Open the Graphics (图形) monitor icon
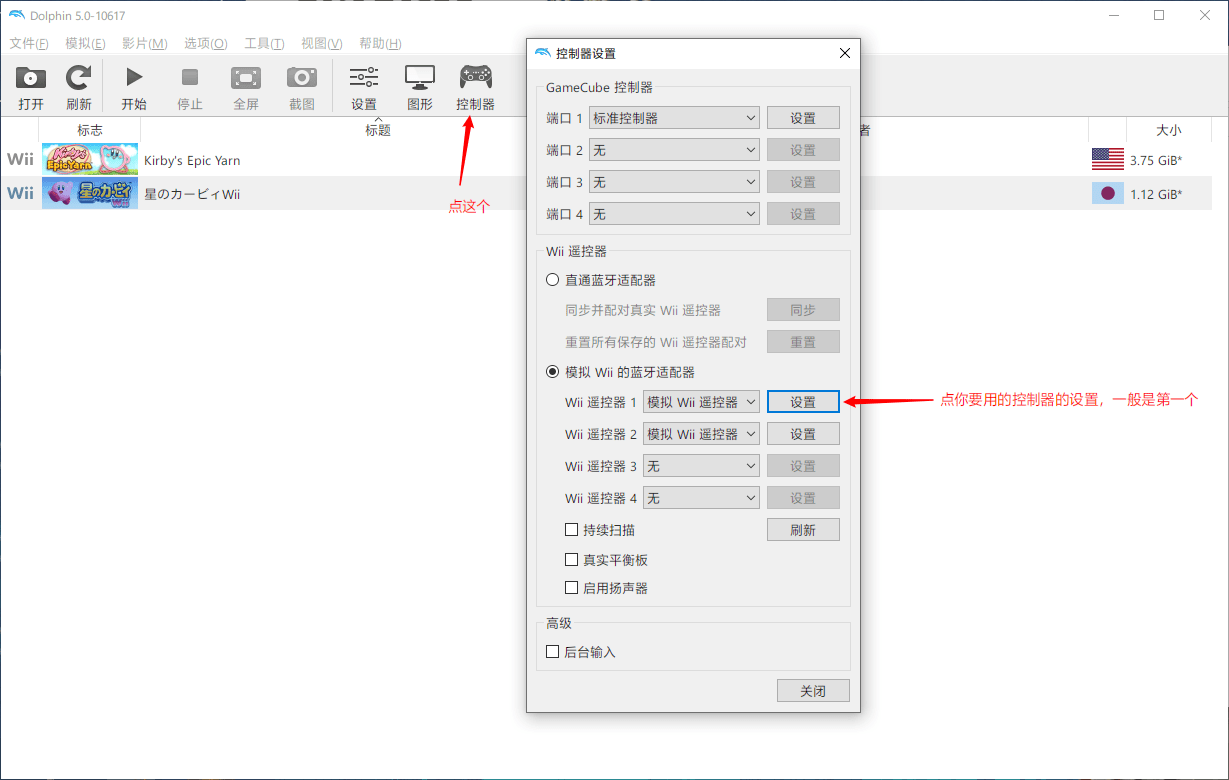Screen dimensions: 1229x780 [420, 78]
